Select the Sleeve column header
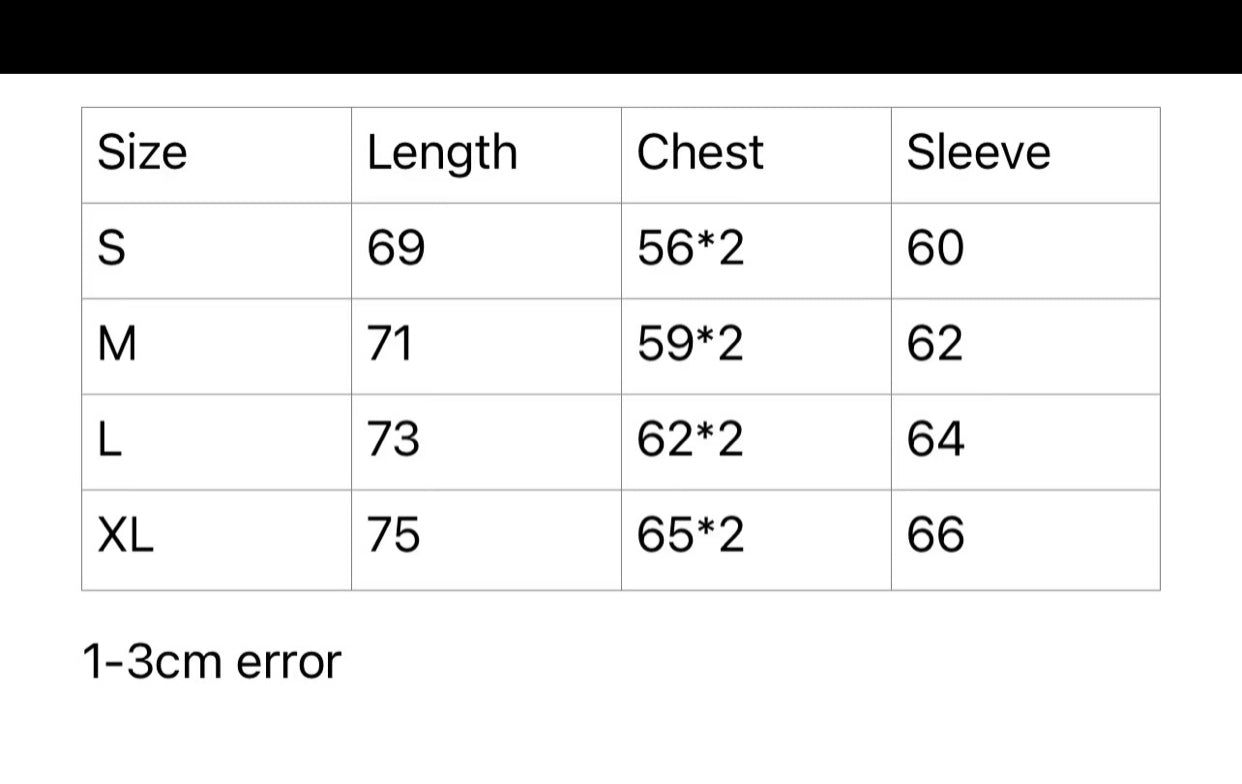The width and height of the screenshot is (1242, 784). click(978, 154)
